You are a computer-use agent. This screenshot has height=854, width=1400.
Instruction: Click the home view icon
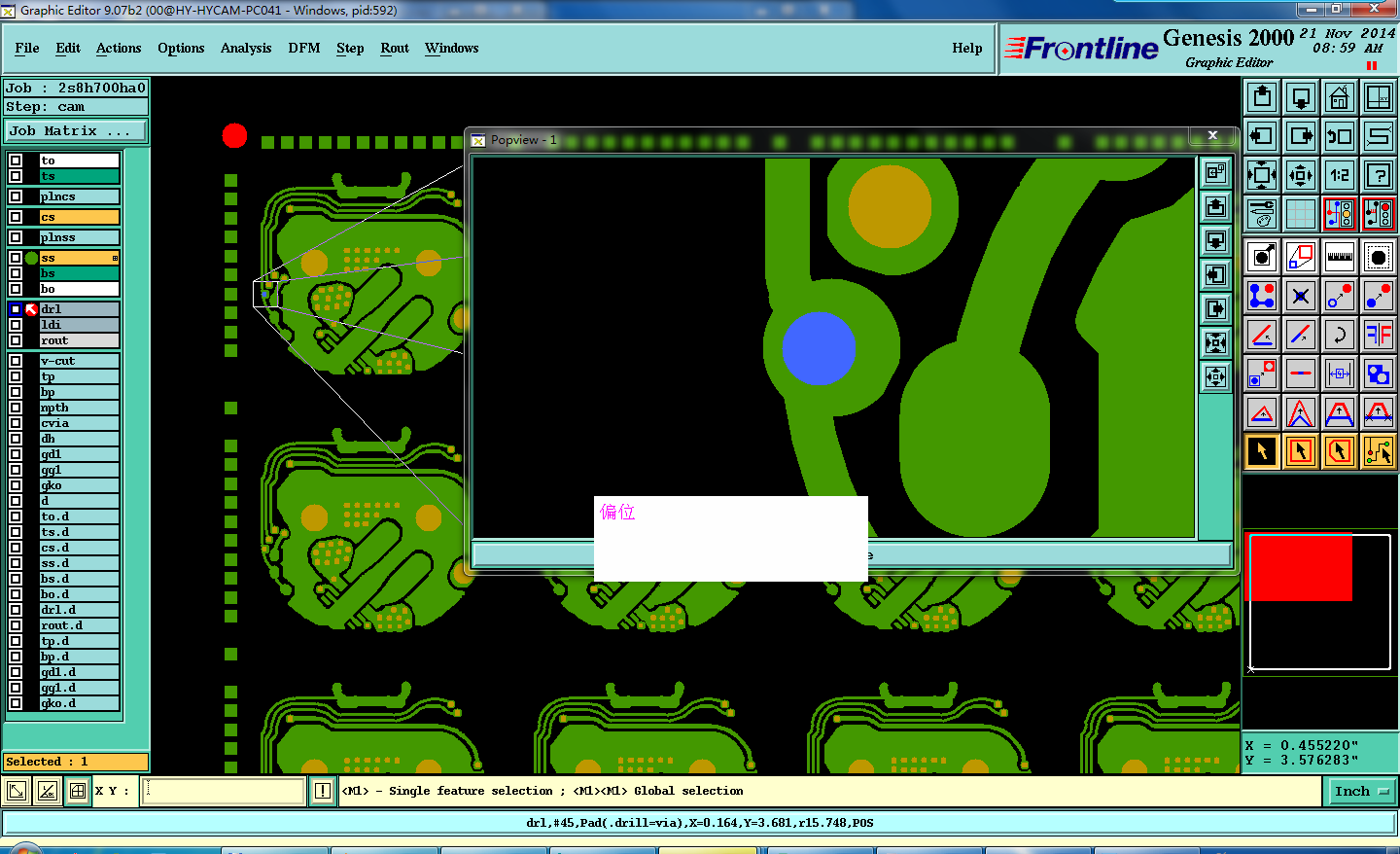point(1340,97)
